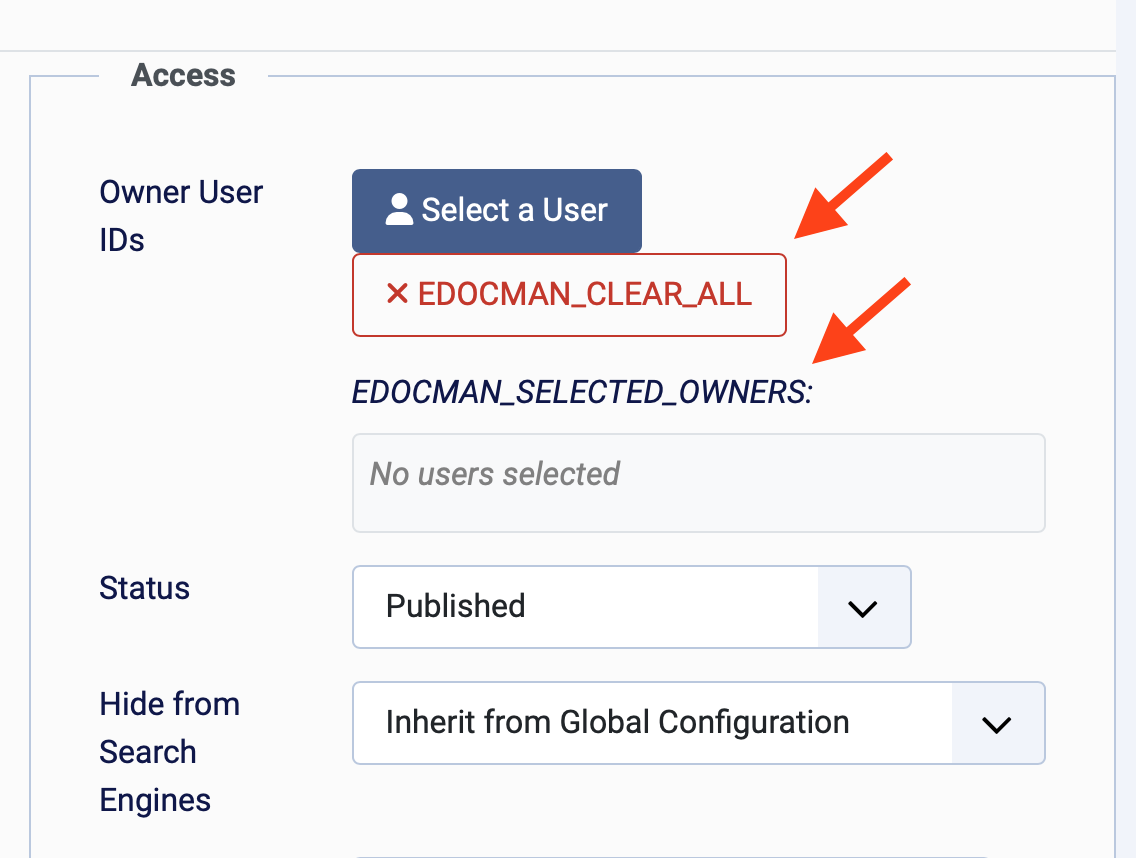Click the red X icon beside EDOCMAN_CLEAR_ALL
The image size is (1136, 858).
click(x=397, y=293)
